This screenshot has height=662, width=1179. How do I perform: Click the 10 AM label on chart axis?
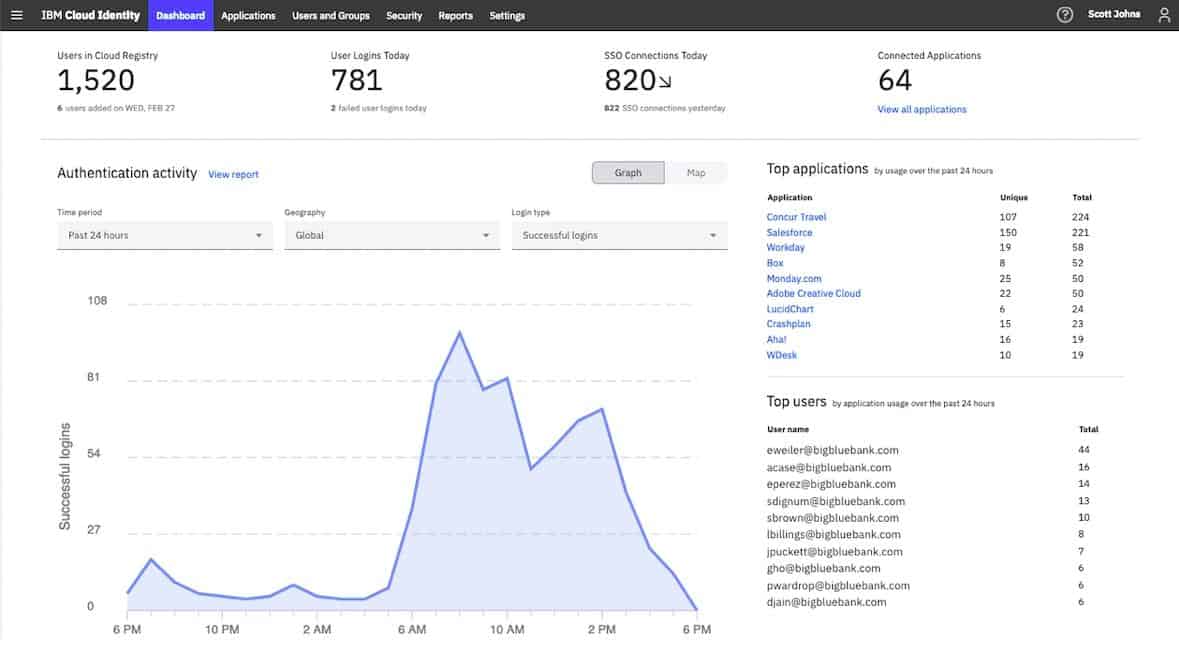click(507, 629)
